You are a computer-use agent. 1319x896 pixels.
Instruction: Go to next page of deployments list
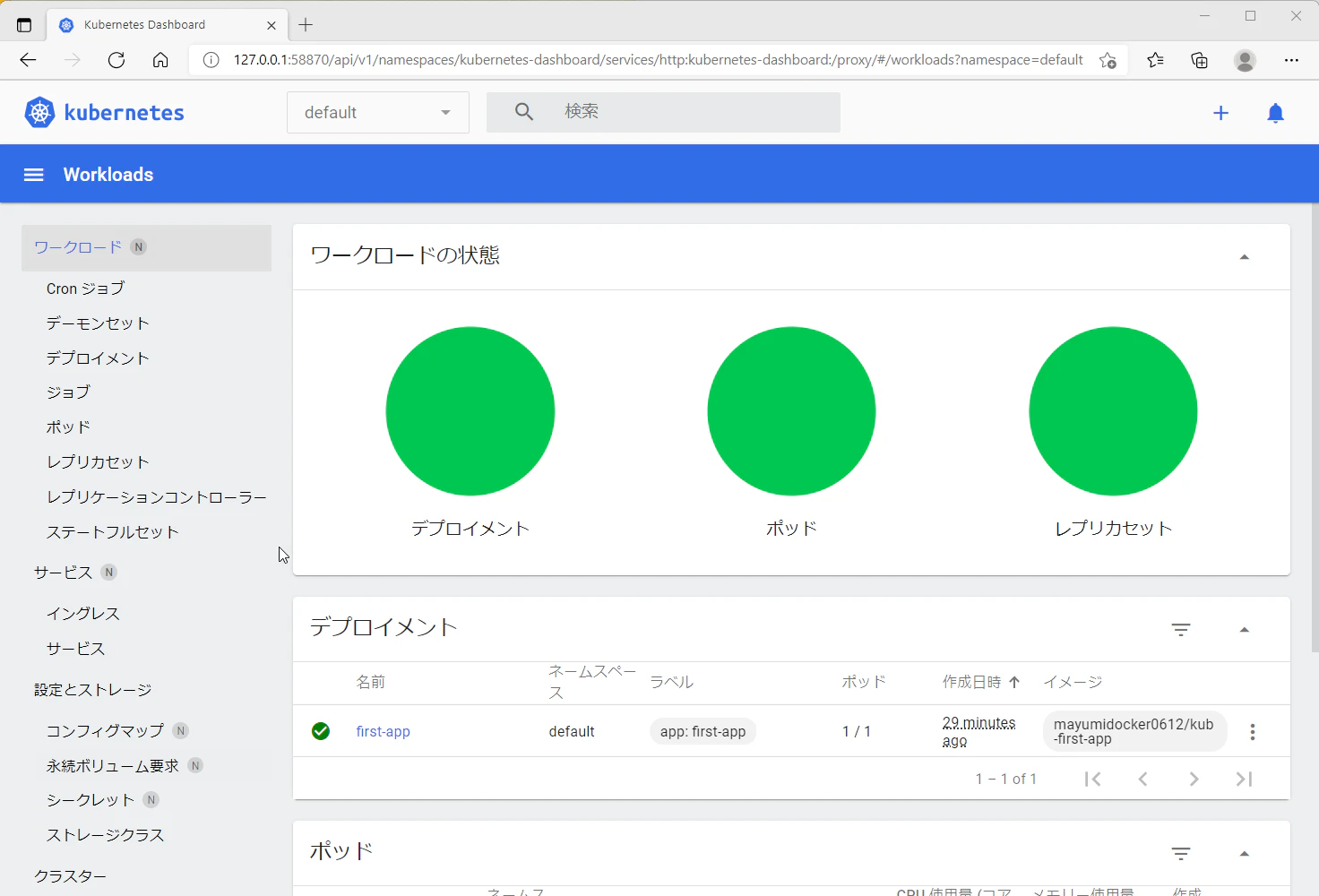click(1194, 779)
